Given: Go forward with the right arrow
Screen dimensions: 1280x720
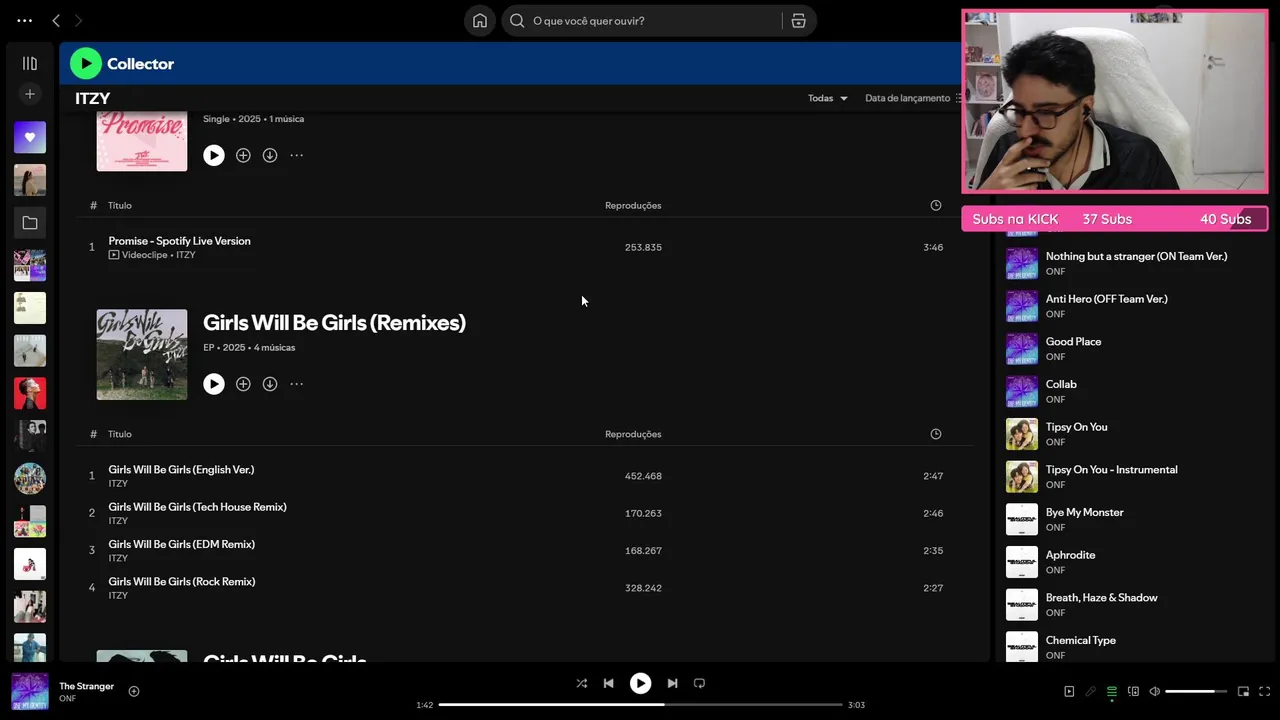Looking at the screenshot, I should (78, 20).
